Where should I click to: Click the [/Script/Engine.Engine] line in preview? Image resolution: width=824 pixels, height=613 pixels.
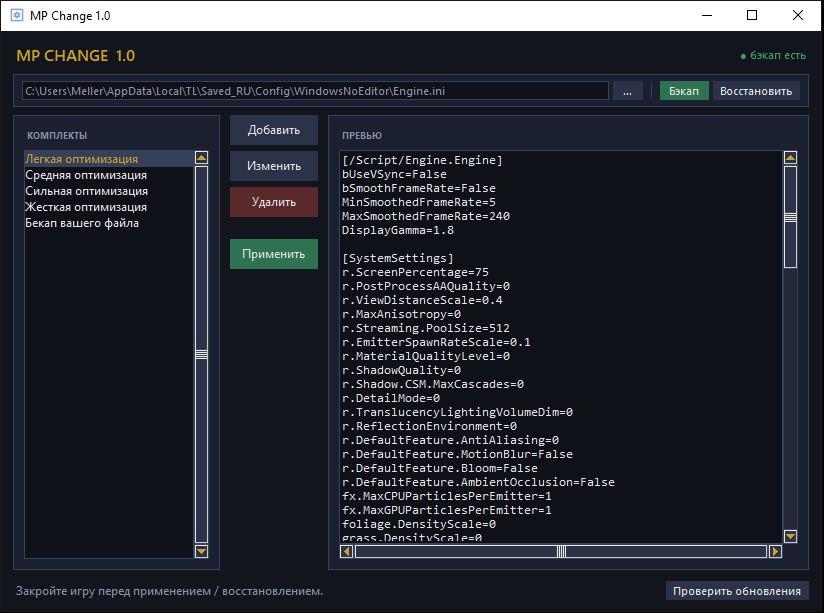coord(422,160)
